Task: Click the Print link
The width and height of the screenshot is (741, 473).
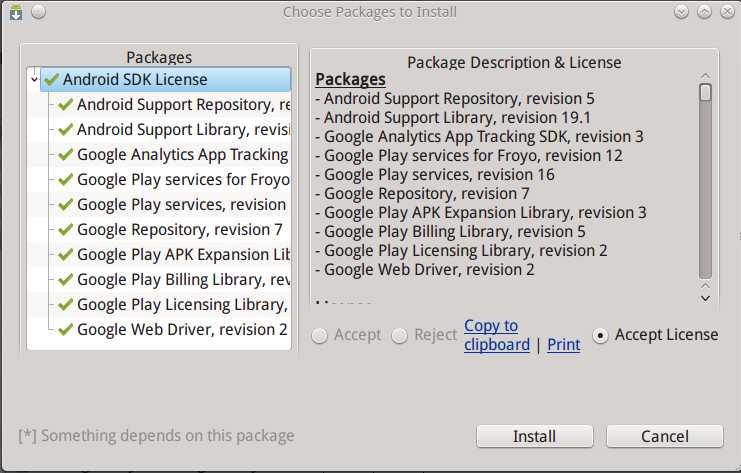Action: point(563,345)
